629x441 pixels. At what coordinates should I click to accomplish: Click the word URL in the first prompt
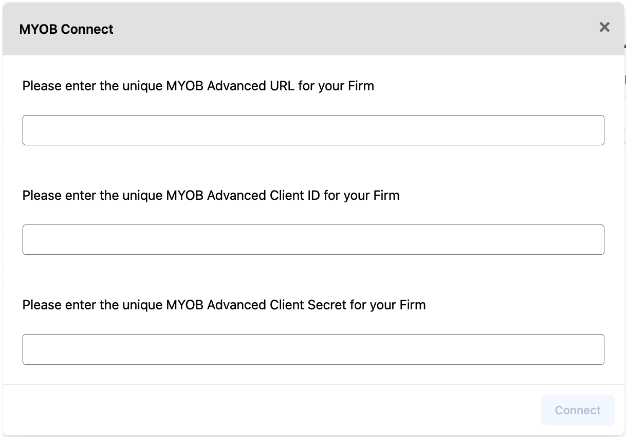[282, 86]
